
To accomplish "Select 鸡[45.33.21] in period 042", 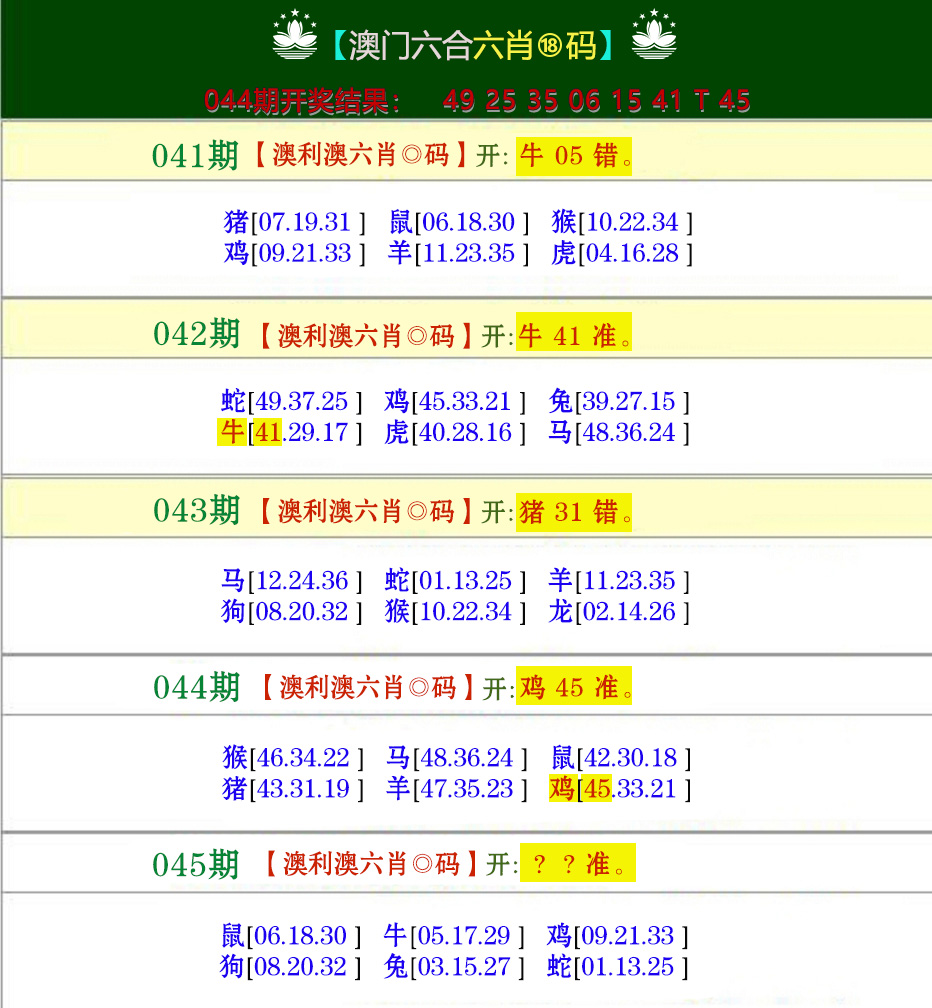I will [456, 401].
